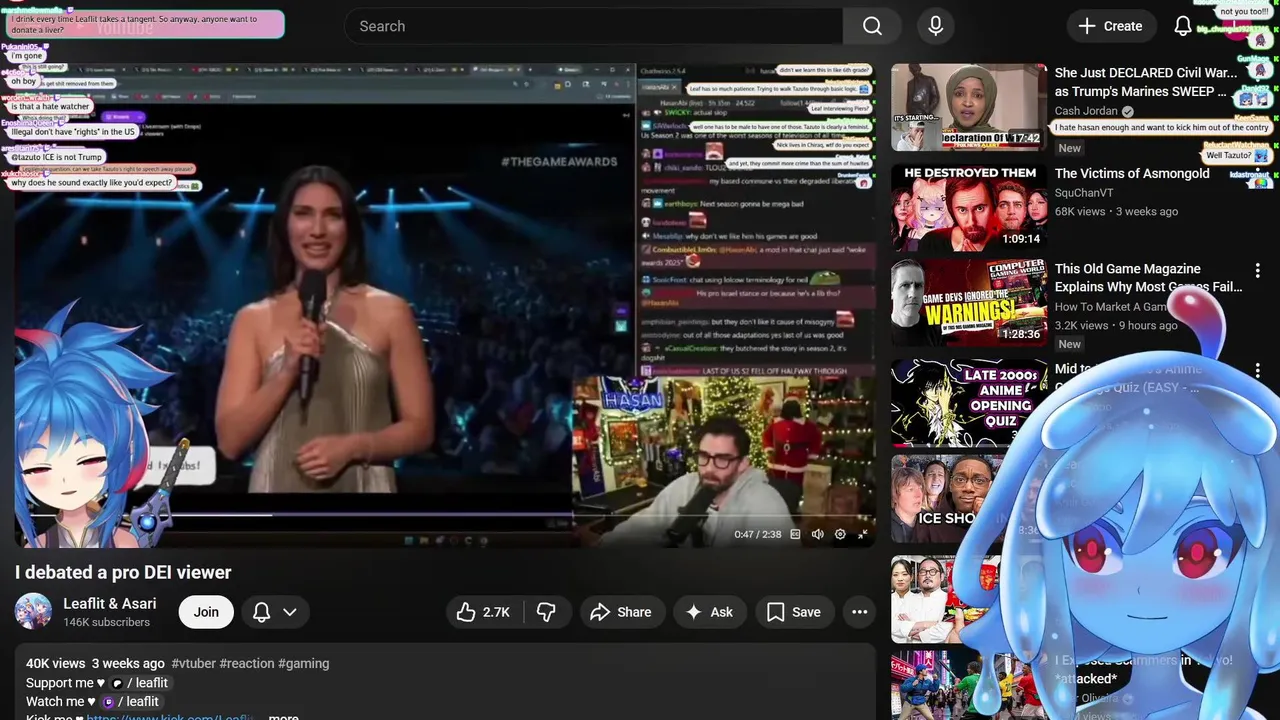Image resolution: width=1280 pixels, height=720 pixels.
Task: Open player settings gear
Action: [840, 534]
